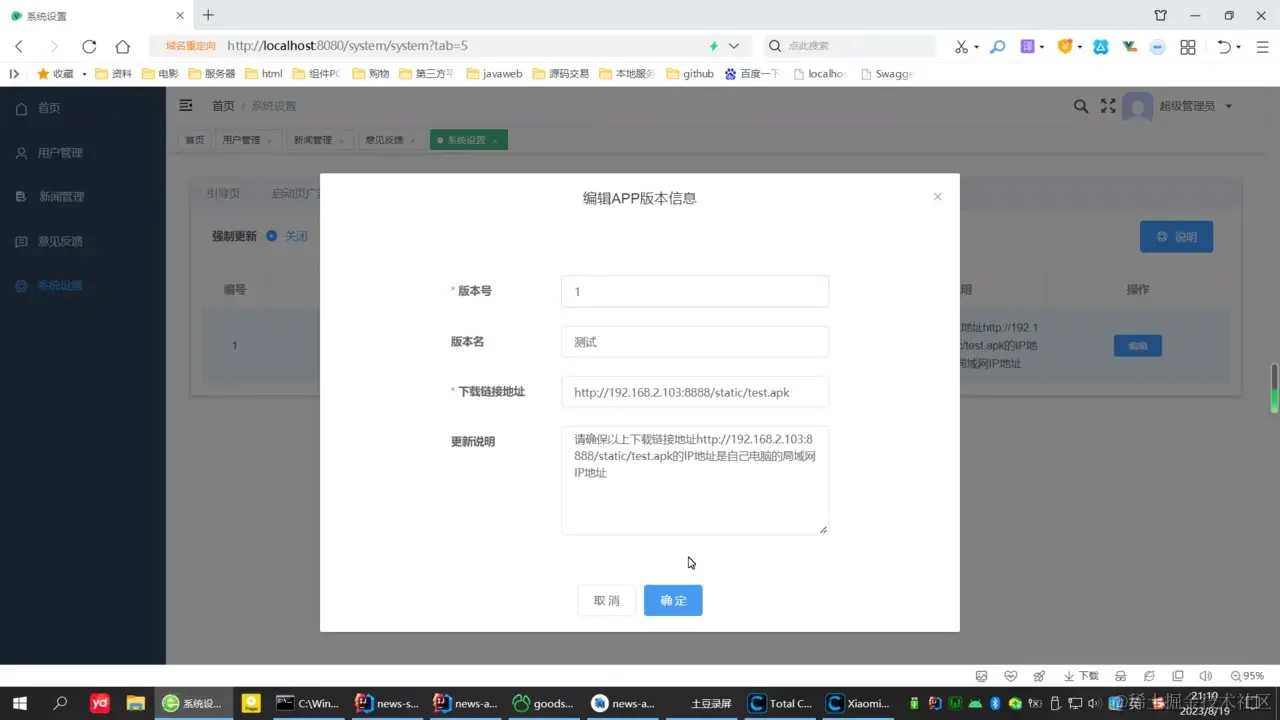Close the 编辑APP版本信息 dialog with the X
The height and width of the screenshot is (720, 1280).
pyautogui.click(x=937, y=197)
